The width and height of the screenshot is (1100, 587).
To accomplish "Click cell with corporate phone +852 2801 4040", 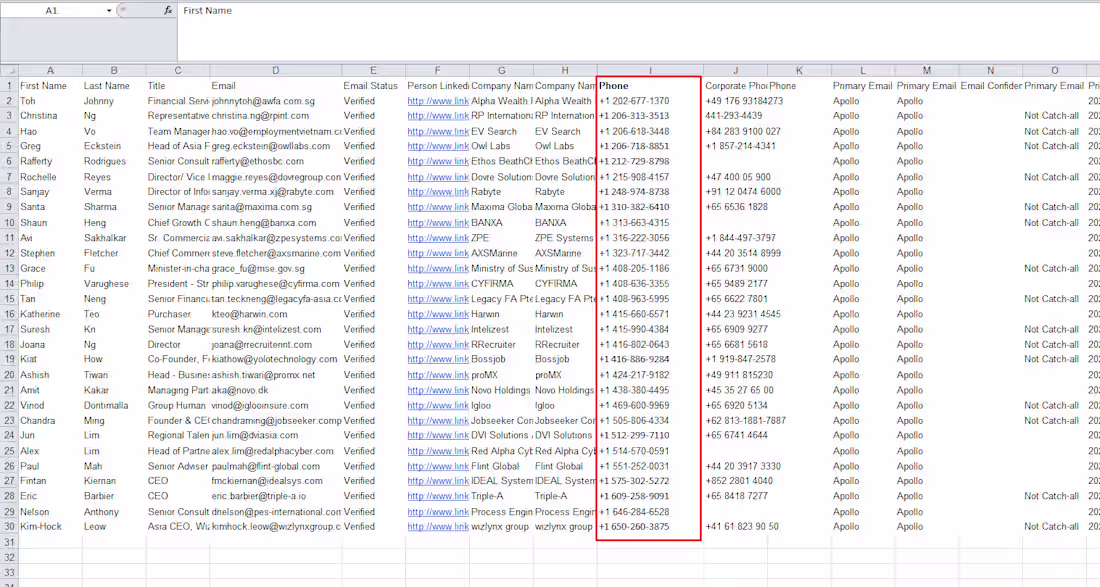I will [739, 481].
